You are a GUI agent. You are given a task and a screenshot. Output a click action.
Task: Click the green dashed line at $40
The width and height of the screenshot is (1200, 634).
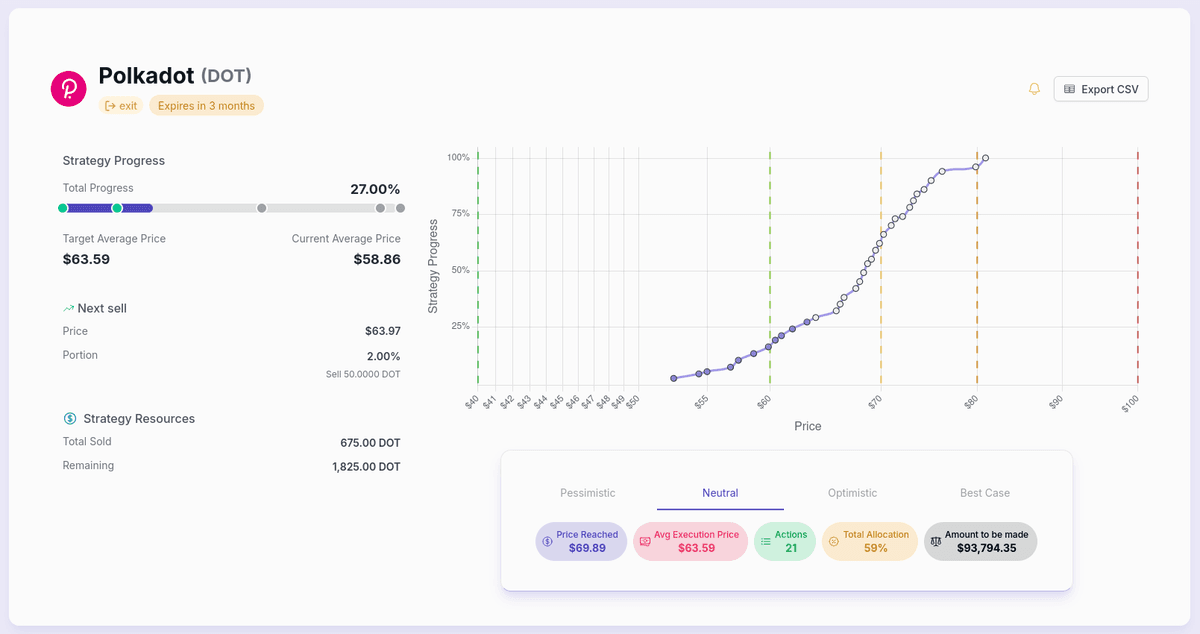pyautogui.click(x=478, y=266)
